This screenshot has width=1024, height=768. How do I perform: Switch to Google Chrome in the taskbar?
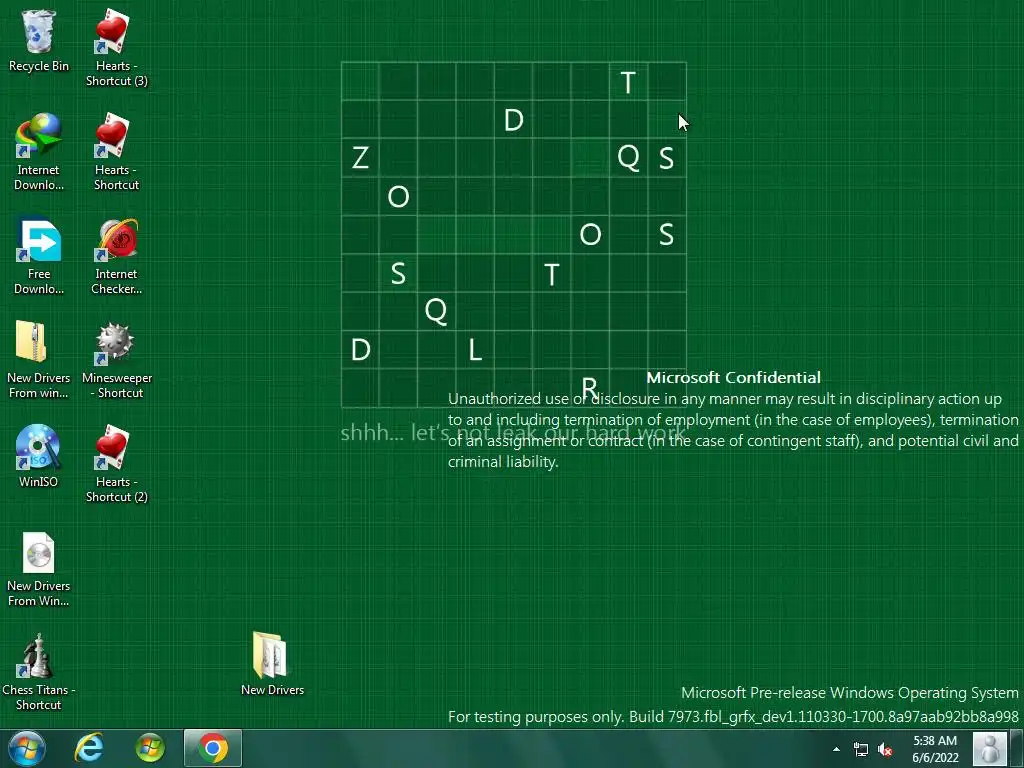pyautogui.click(x=212, y=748)
